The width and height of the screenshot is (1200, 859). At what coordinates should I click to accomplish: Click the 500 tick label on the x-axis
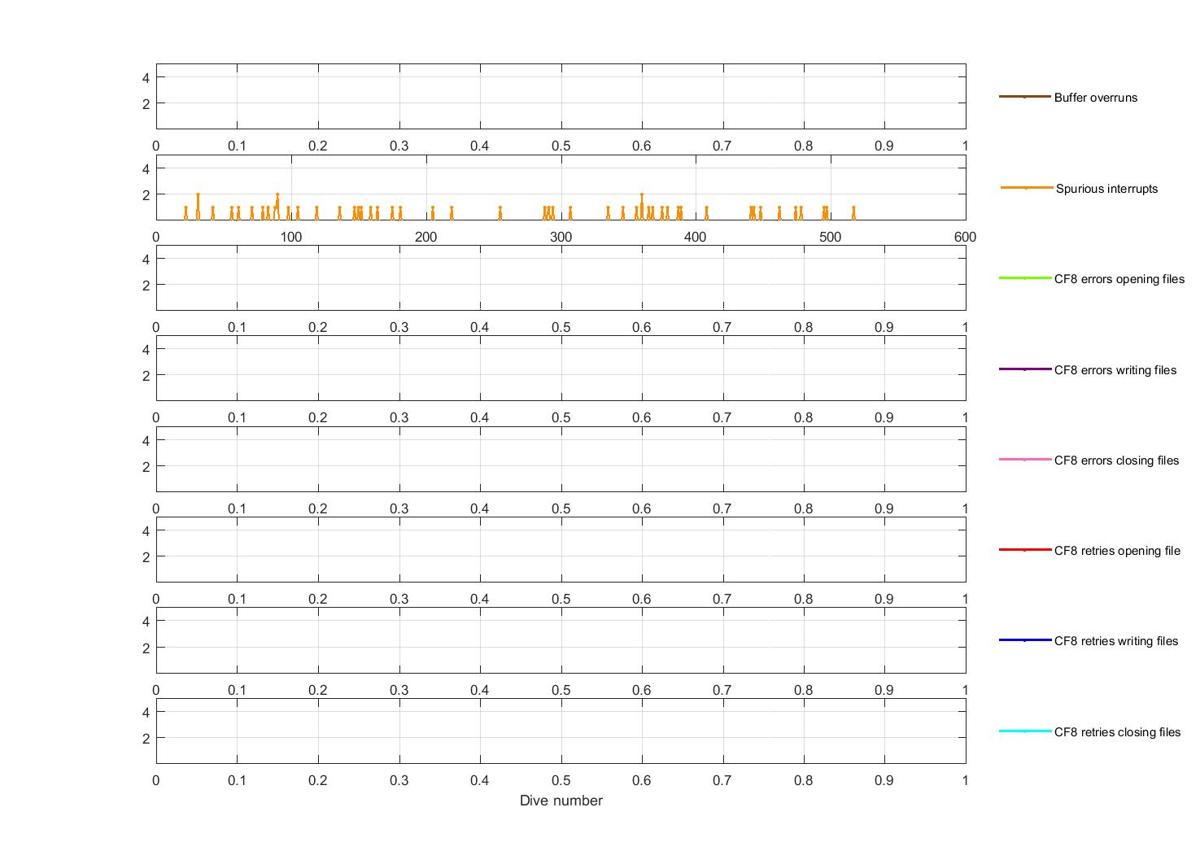pyautogui.click(x=830, y=237)
